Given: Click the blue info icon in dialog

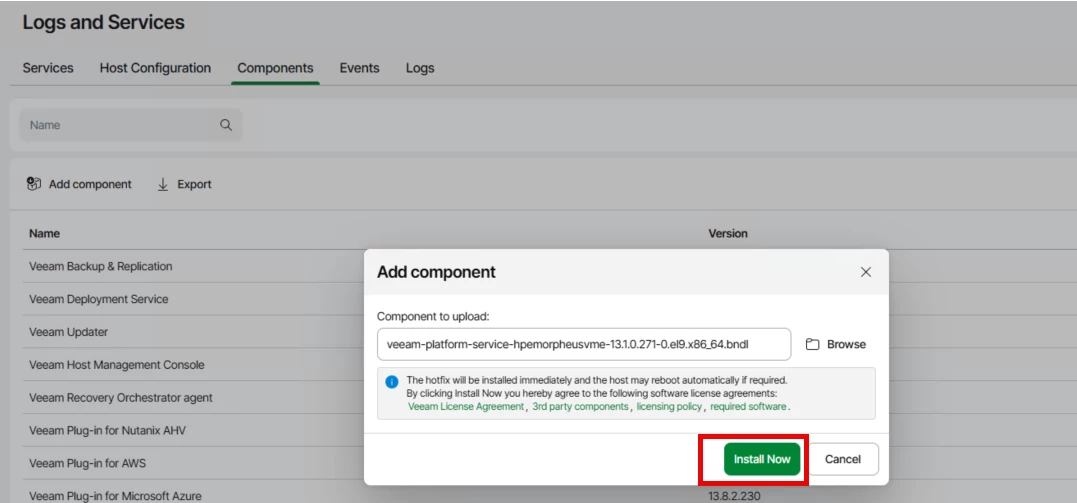Looking at the screenshot, I should (x=392, y=381).
